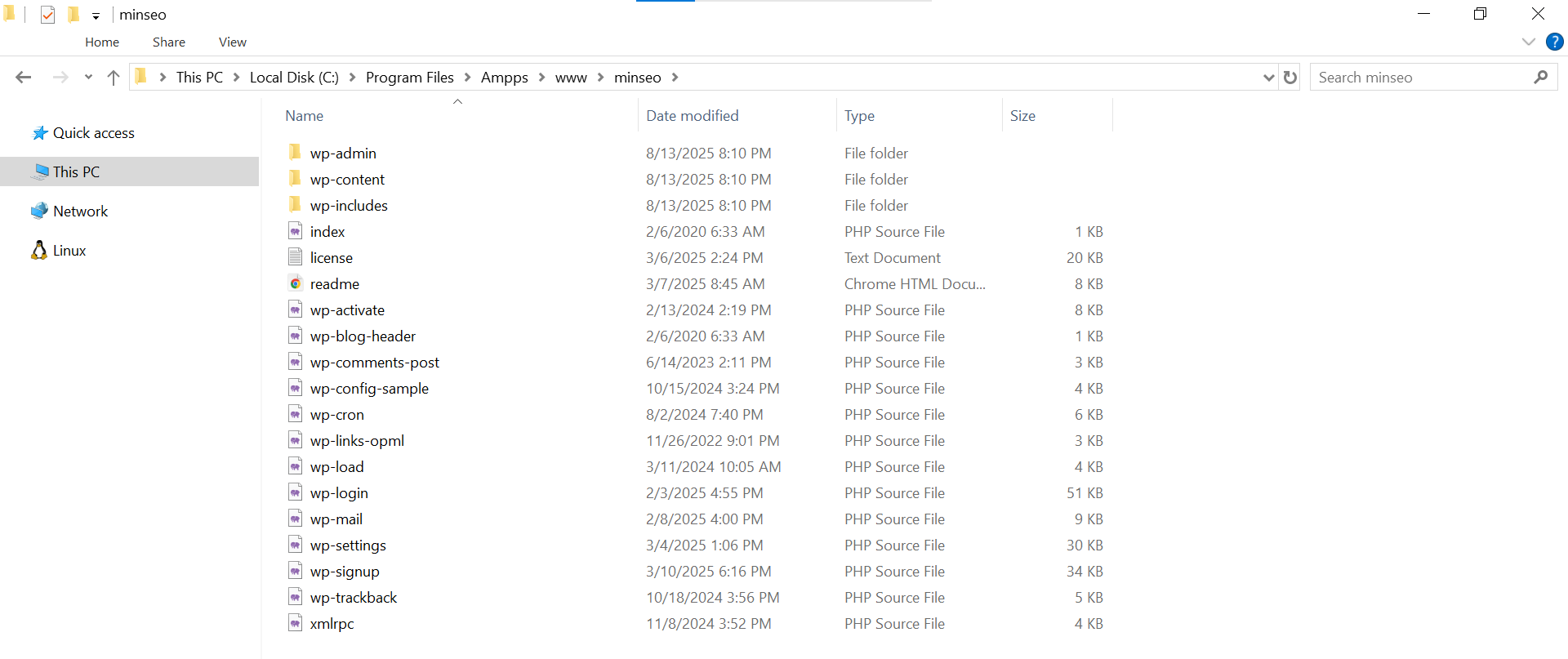Expand the ribbon using the chevron
This screenshot has height=659, width=1568.
point(1529,42)
